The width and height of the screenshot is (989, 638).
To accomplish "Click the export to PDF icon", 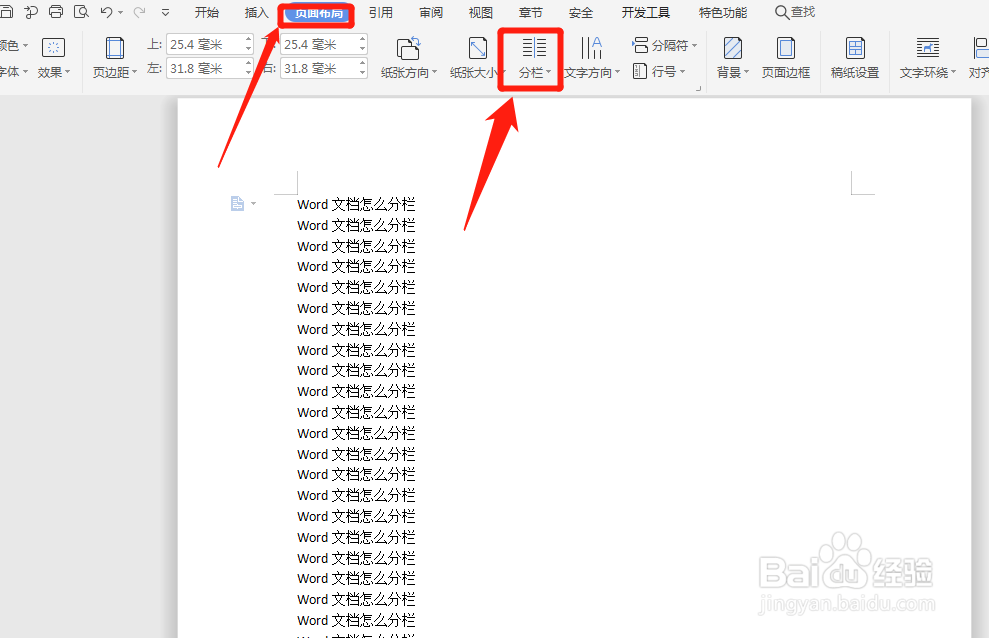I will tap(30, 11).
